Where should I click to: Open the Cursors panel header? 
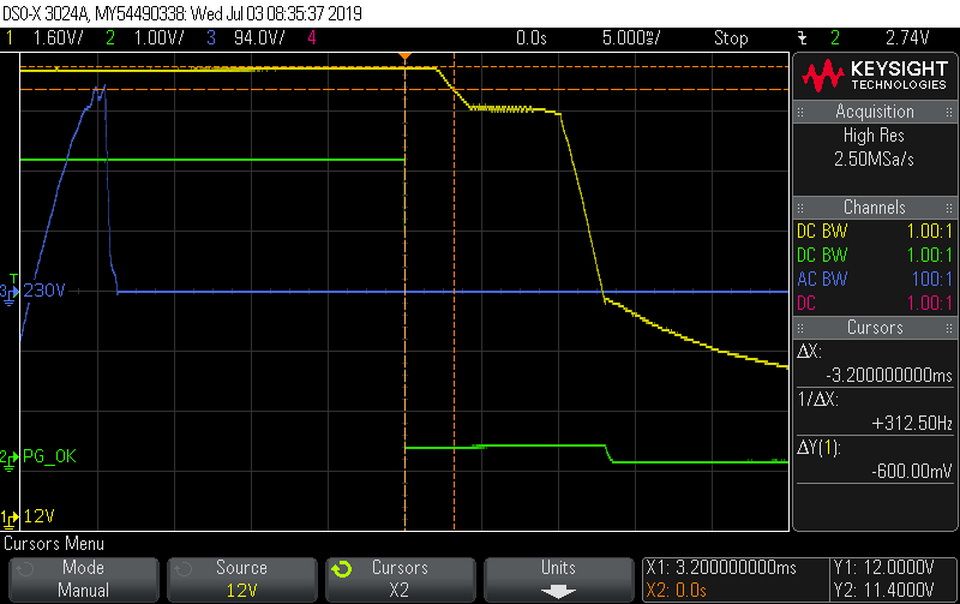point(874,327)
